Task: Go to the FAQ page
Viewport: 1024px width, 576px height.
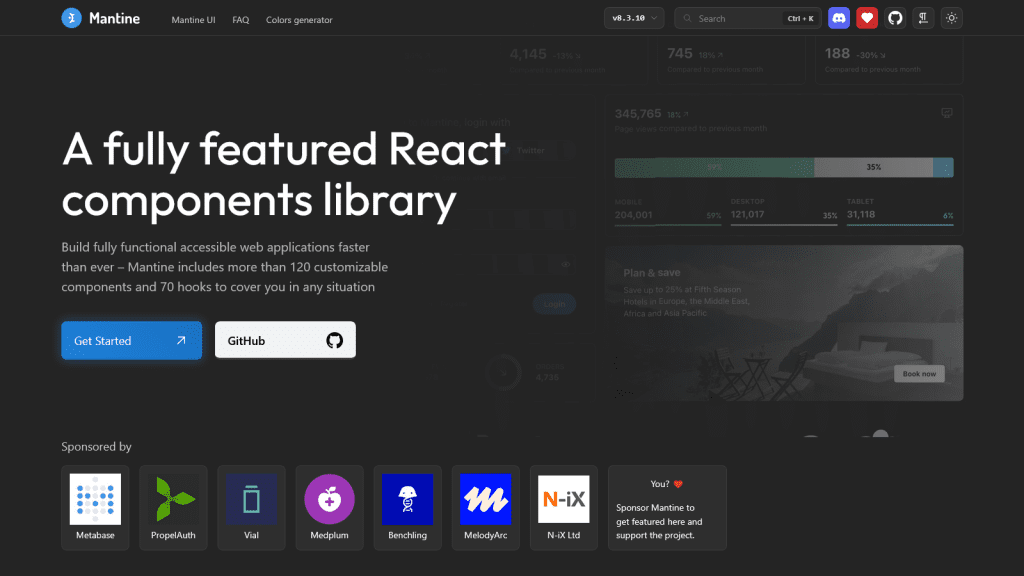Action: click(x=240, y=19)
